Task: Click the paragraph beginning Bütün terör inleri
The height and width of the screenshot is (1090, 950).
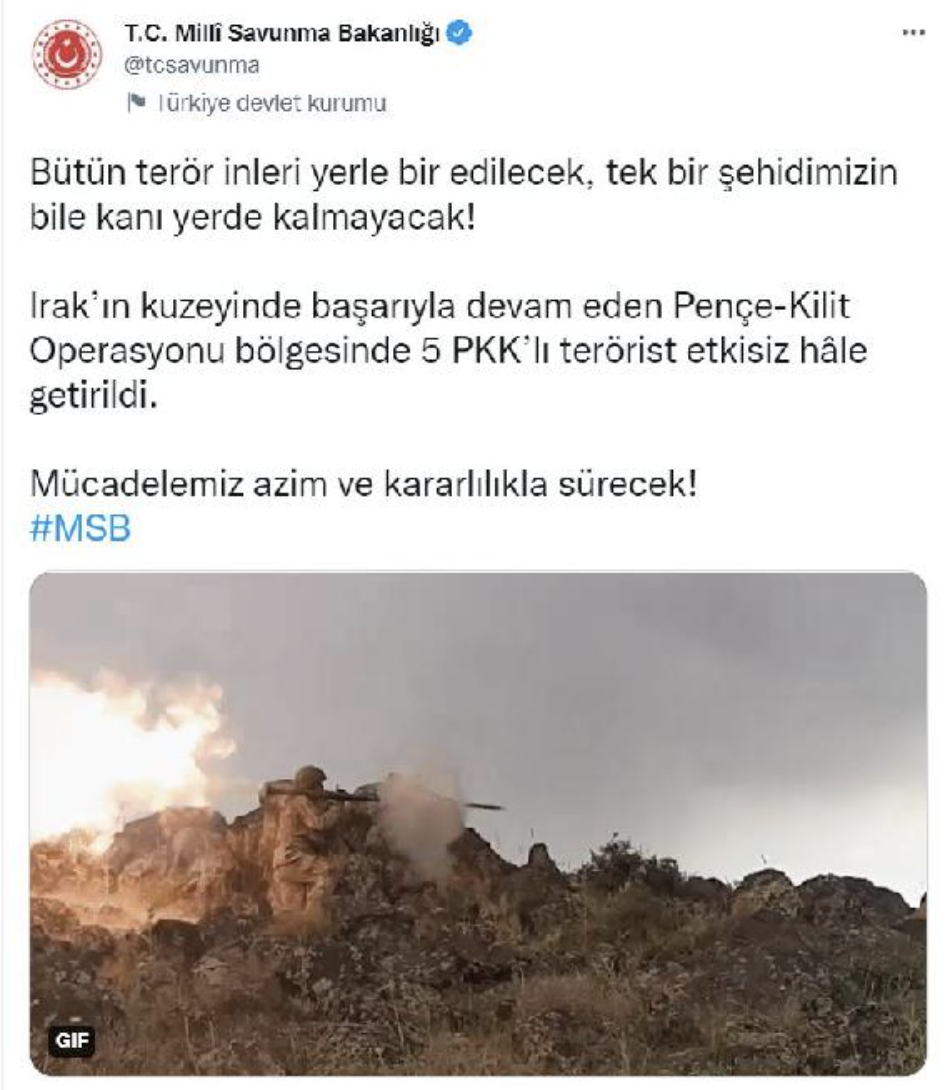Action: click(x=464, y=195)
